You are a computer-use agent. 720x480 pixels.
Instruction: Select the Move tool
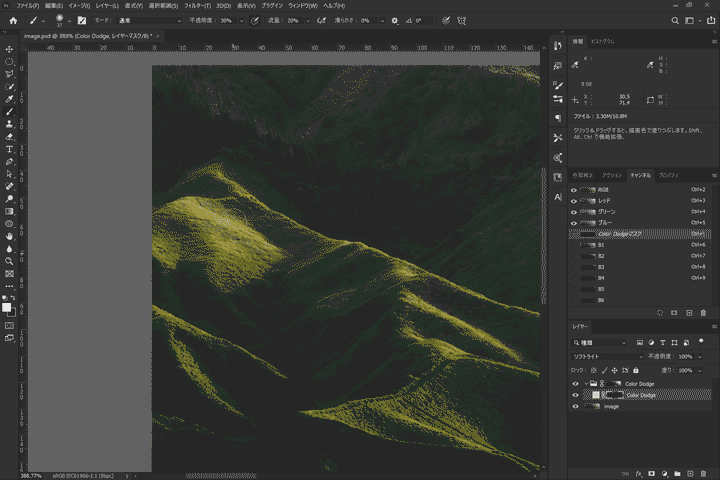pos(9,49)
